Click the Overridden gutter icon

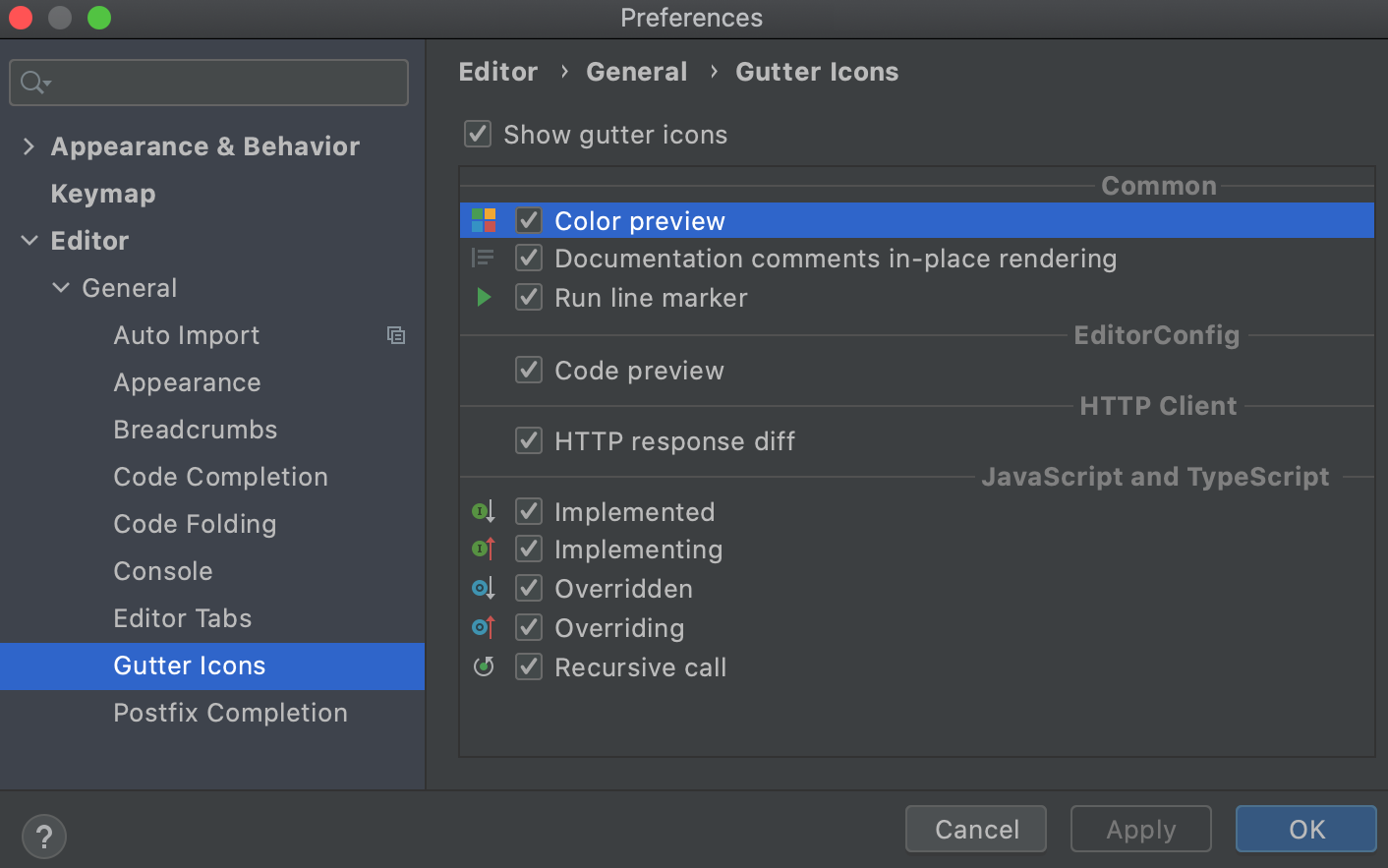coord(483,588)
